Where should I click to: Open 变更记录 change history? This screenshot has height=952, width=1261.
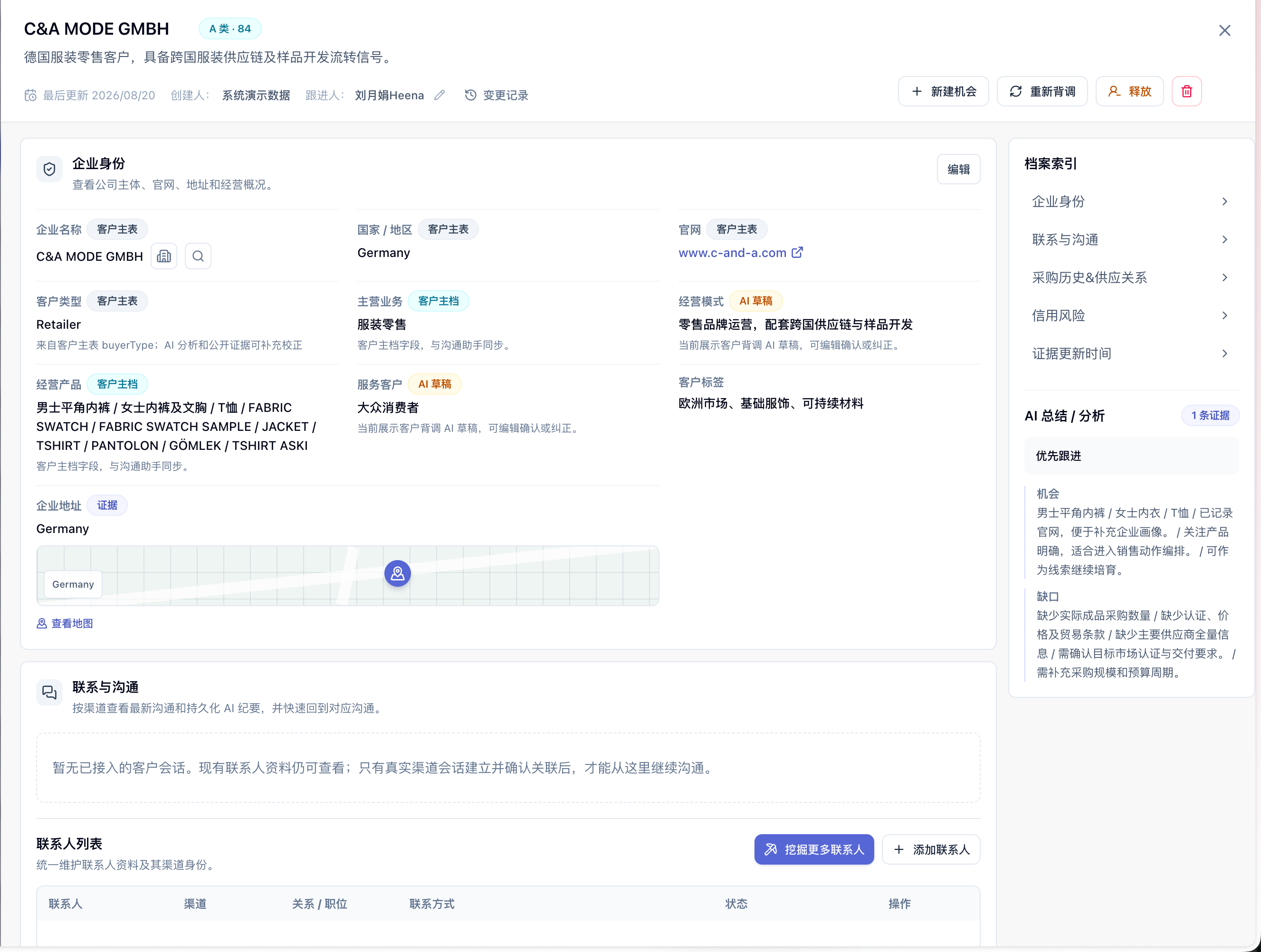click(x=497, y=95)
